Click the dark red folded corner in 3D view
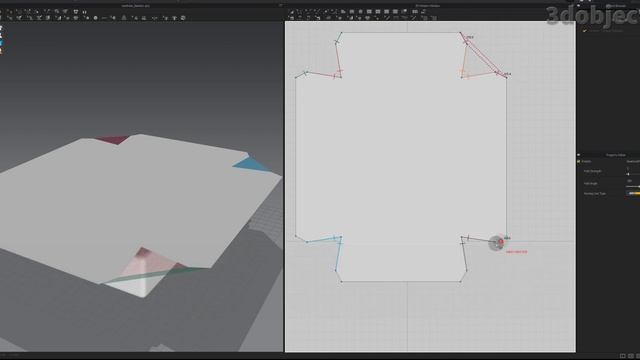 click(x=113, y=140)
